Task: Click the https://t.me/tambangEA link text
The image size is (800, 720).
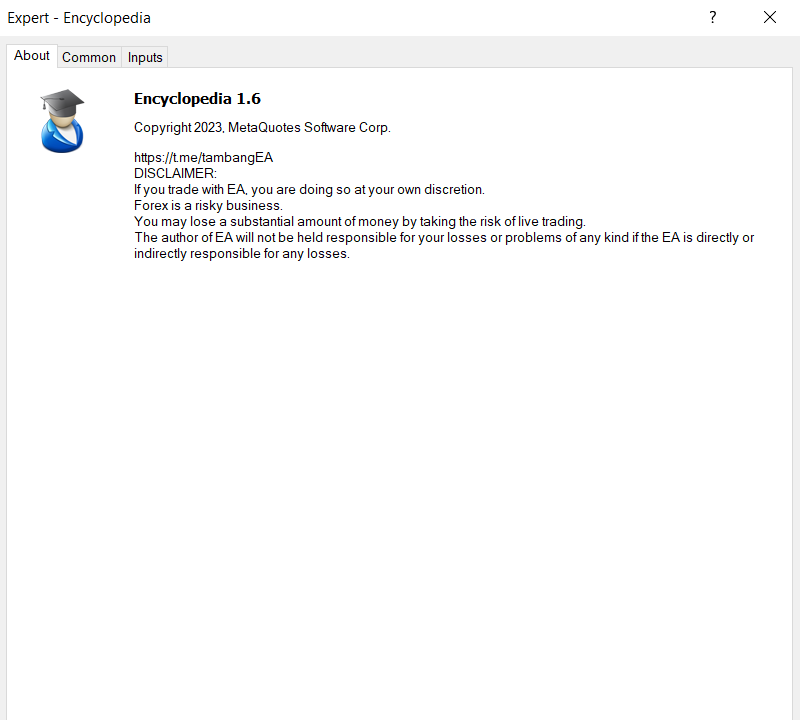Action: click(x=204, y=157)
